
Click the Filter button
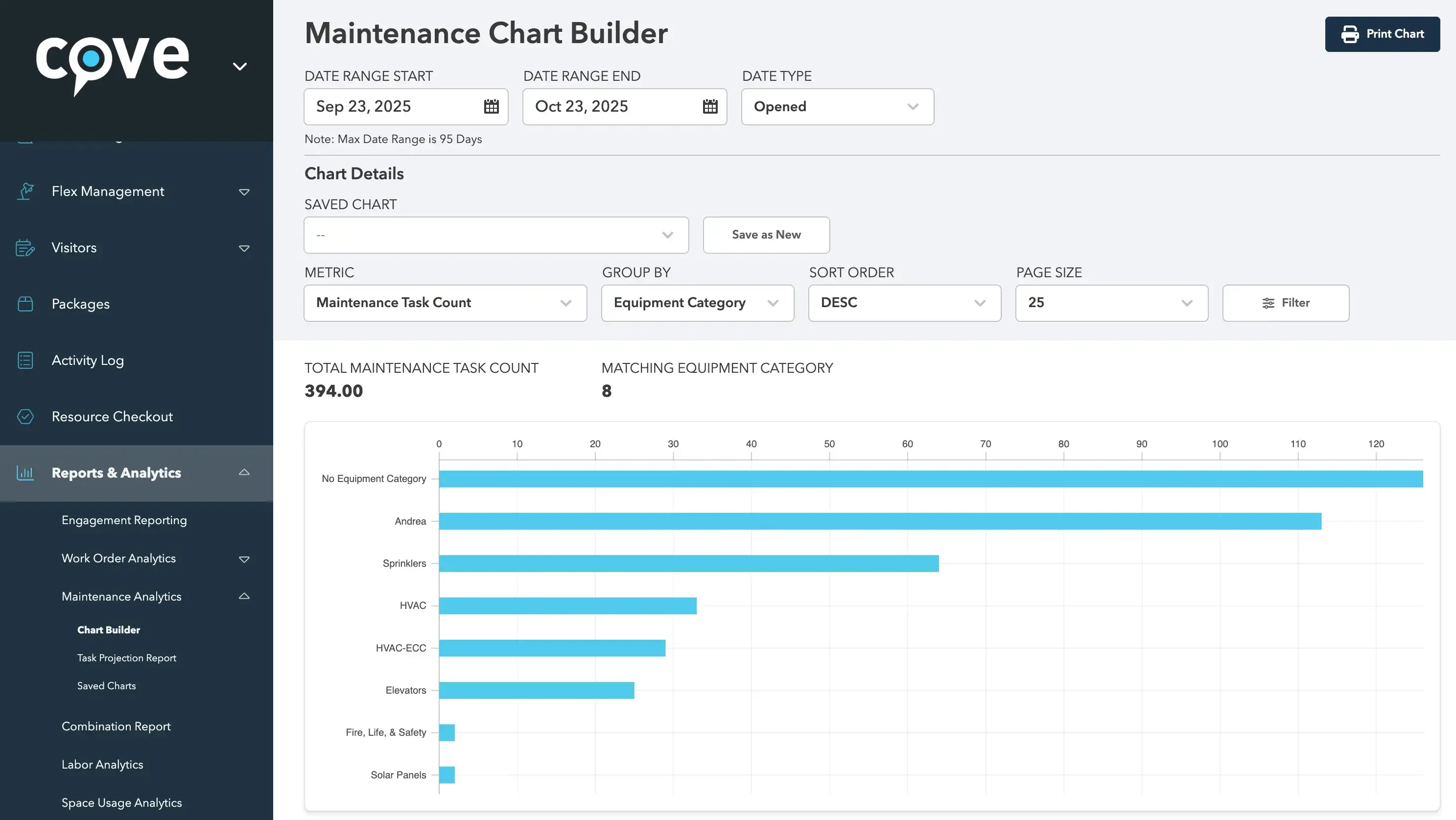pos(1285,303)
